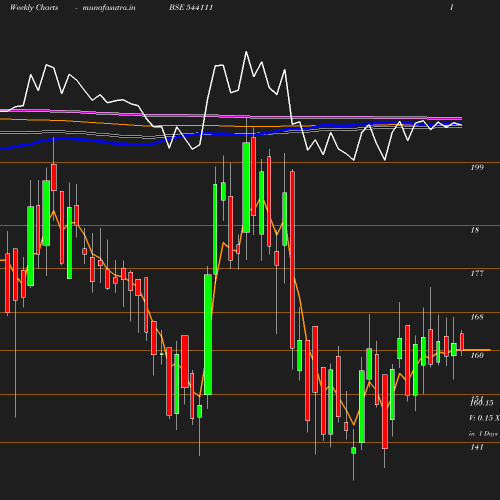Click the 177 price level label
Viewport: 500px width, 500px height.
[x=477, y=273]
